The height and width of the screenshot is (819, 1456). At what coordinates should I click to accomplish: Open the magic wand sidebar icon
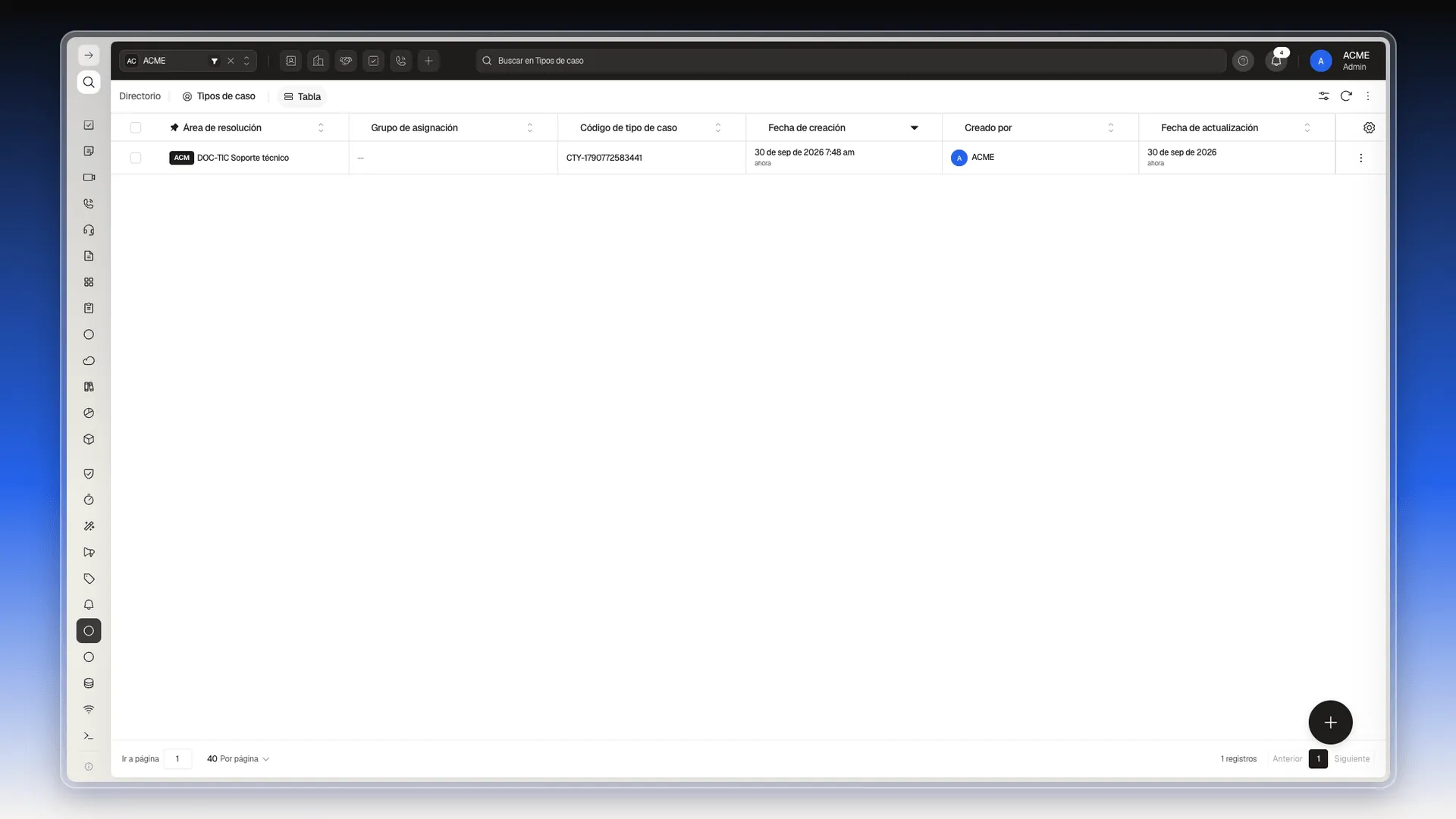click(89, 526)
